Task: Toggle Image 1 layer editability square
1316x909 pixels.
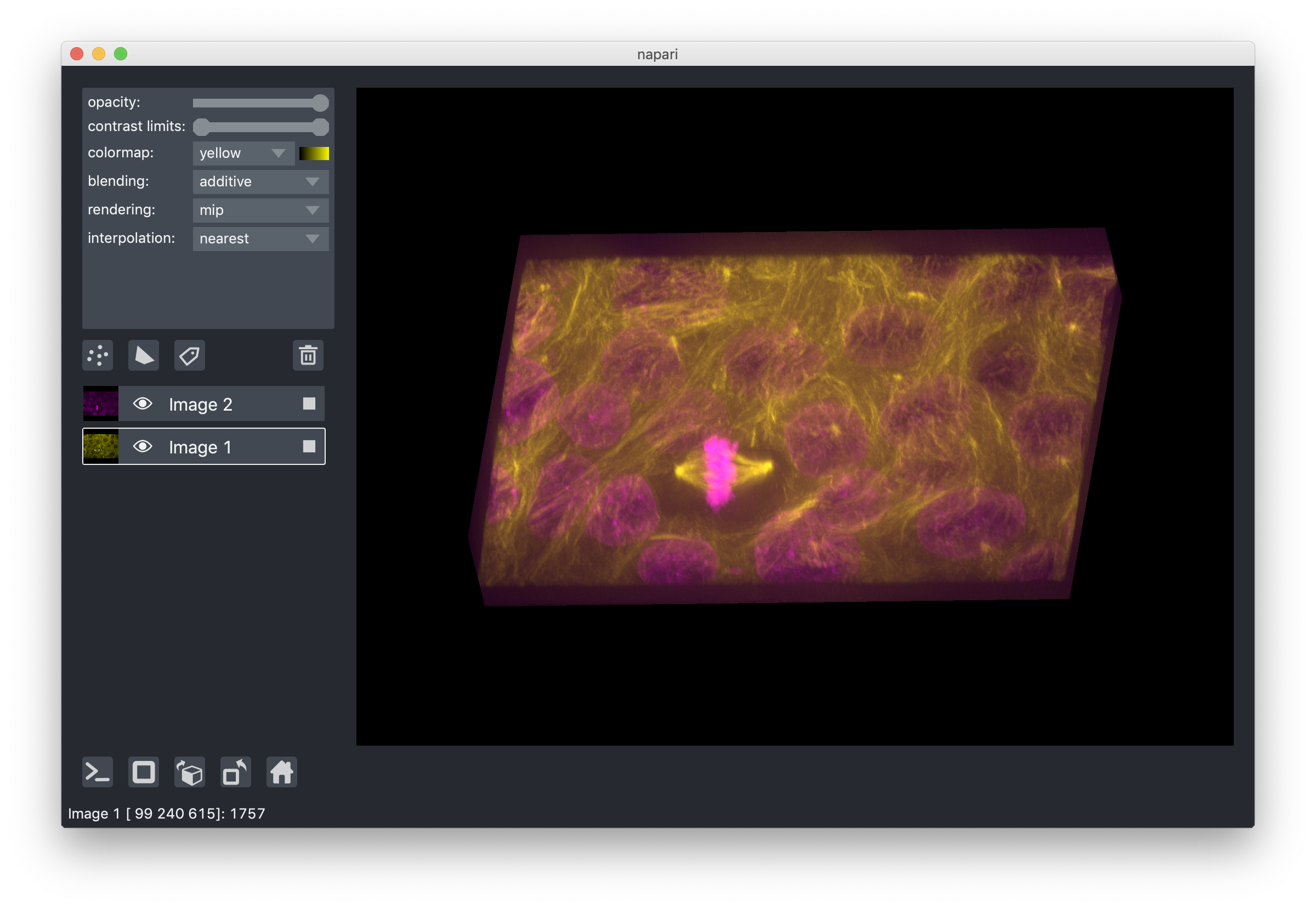Action: pos(308,446)
